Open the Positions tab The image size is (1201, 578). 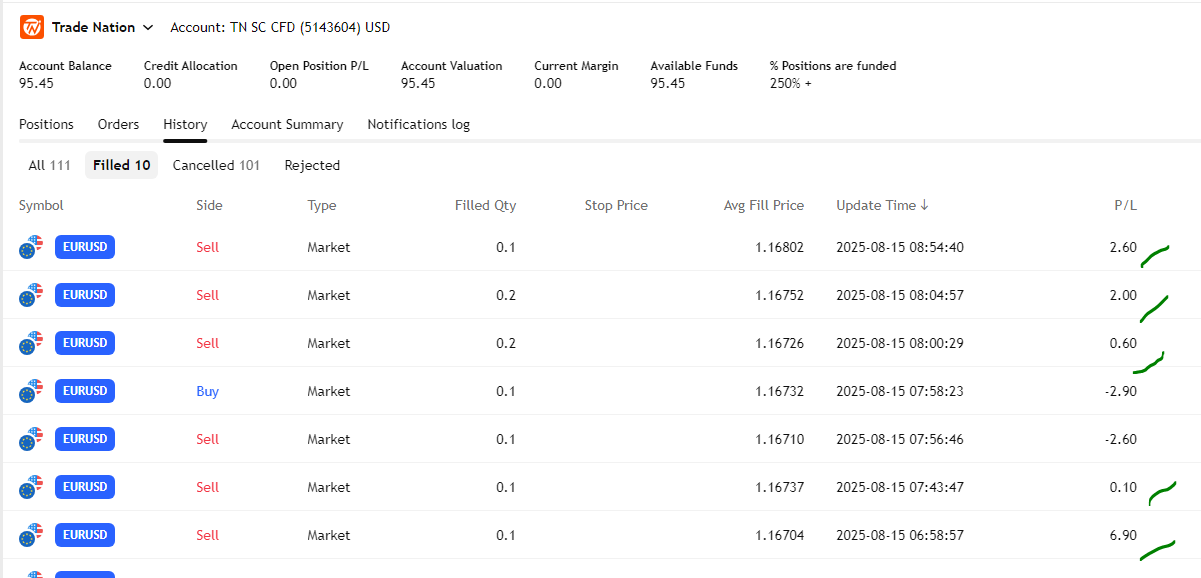tap(46, 124)
